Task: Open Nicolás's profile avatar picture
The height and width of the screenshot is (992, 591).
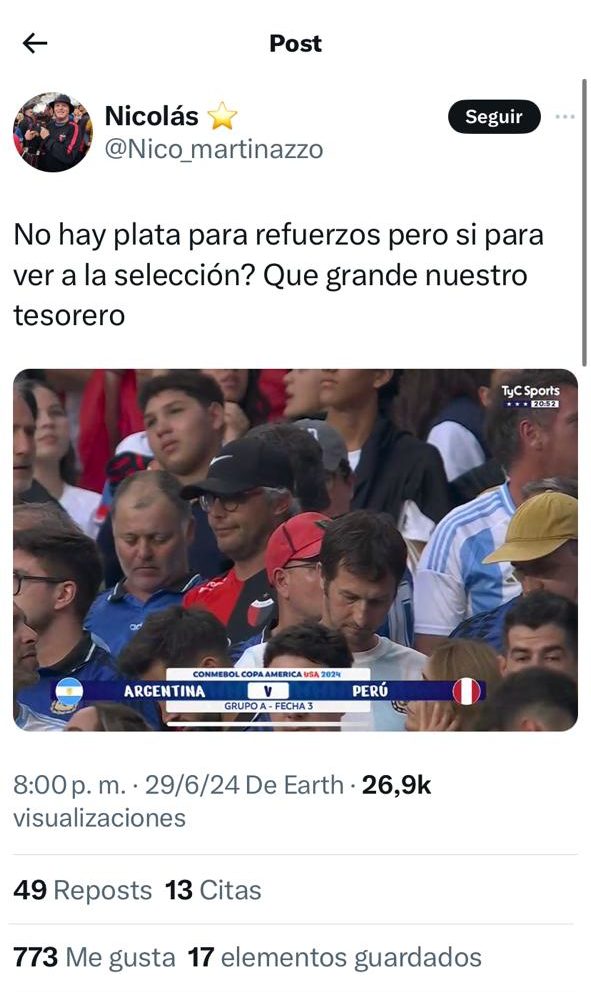Action: [x=53, y=132]
